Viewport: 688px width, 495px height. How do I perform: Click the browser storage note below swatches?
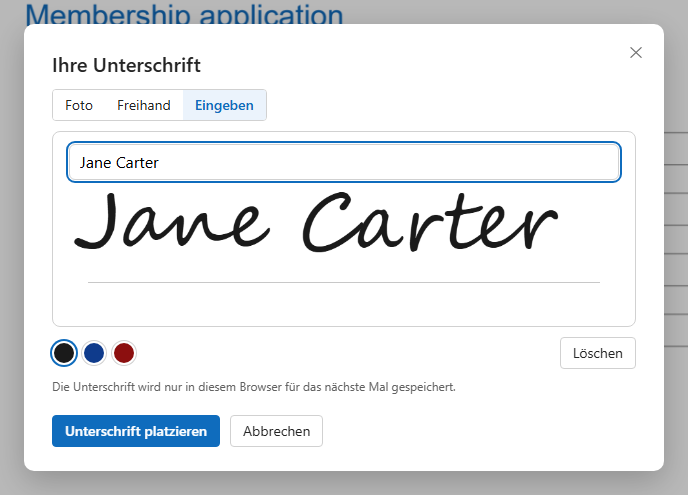[254, 387]
